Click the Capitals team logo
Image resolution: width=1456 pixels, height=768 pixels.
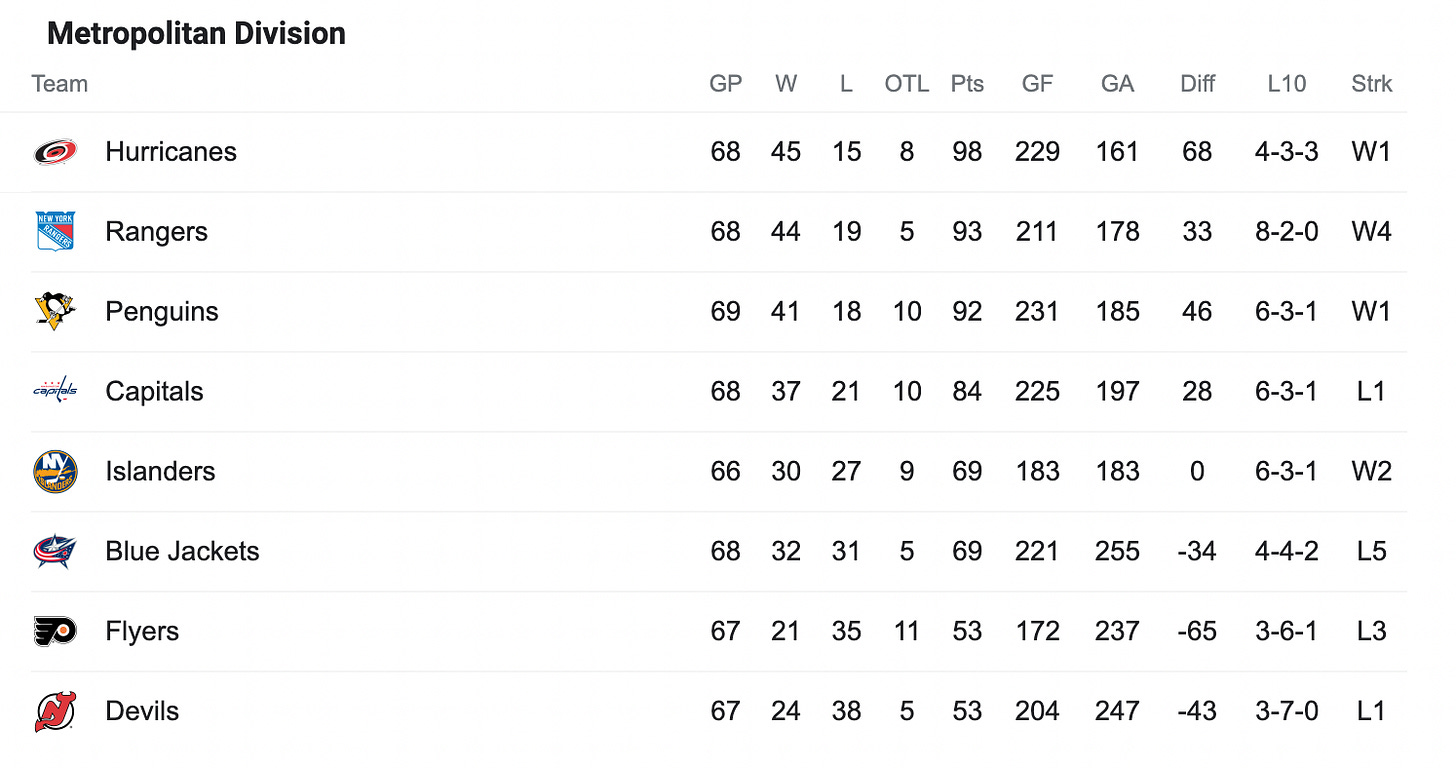(x=55, y=391)
